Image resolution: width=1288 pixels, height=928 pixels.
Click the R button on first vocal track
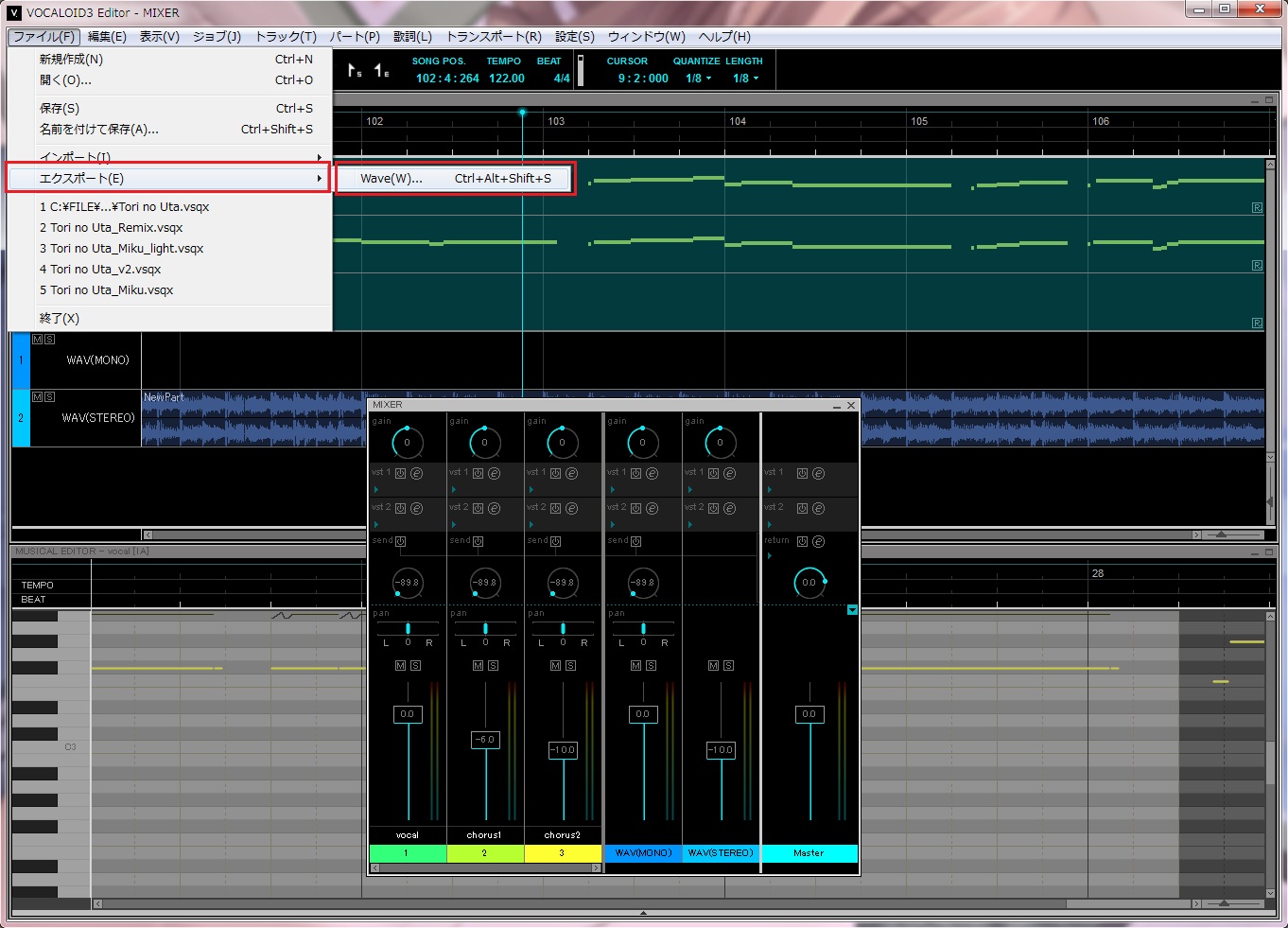(1257, 207)
